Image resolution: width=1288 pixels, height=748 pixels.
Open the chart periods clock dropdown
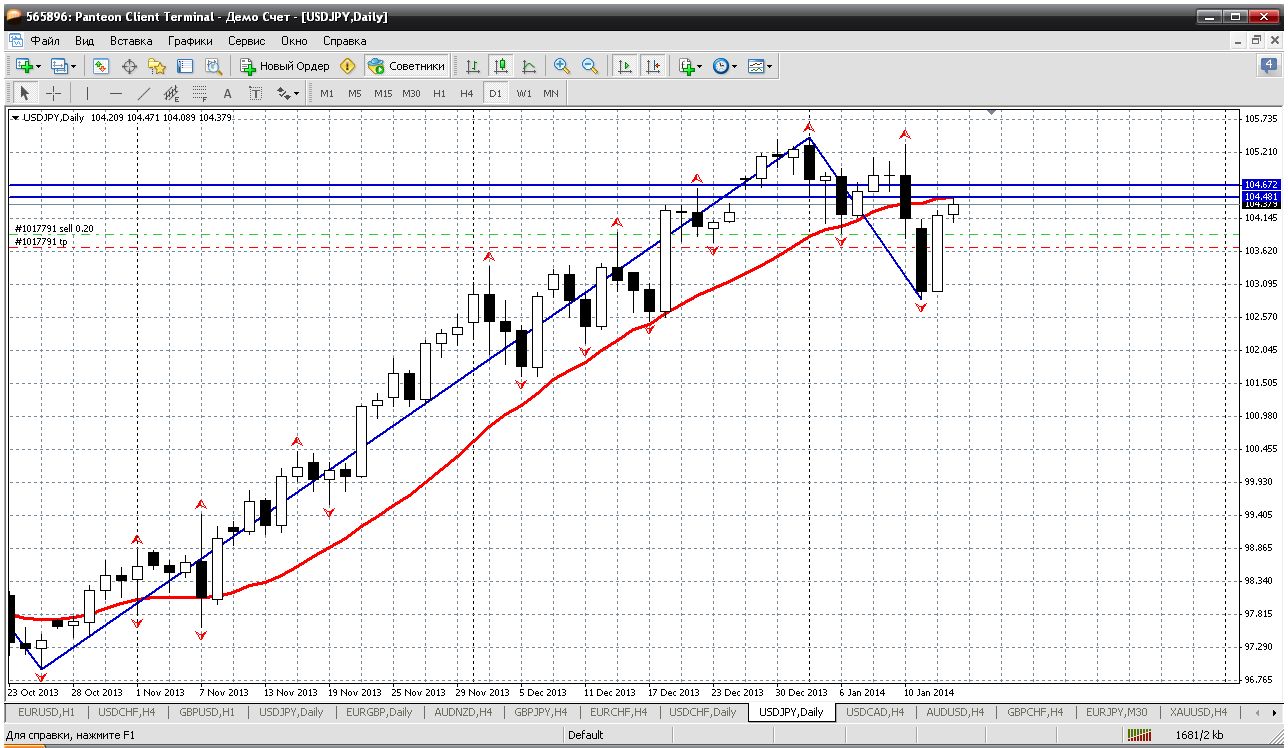click(x=725, y=66)
